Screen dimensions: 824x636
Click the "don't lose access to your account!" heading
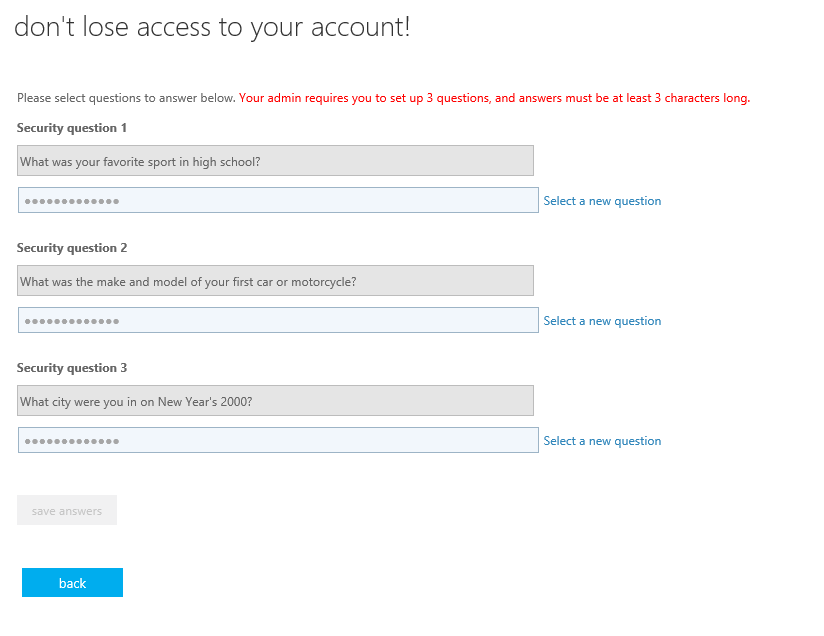click(212, 27)
